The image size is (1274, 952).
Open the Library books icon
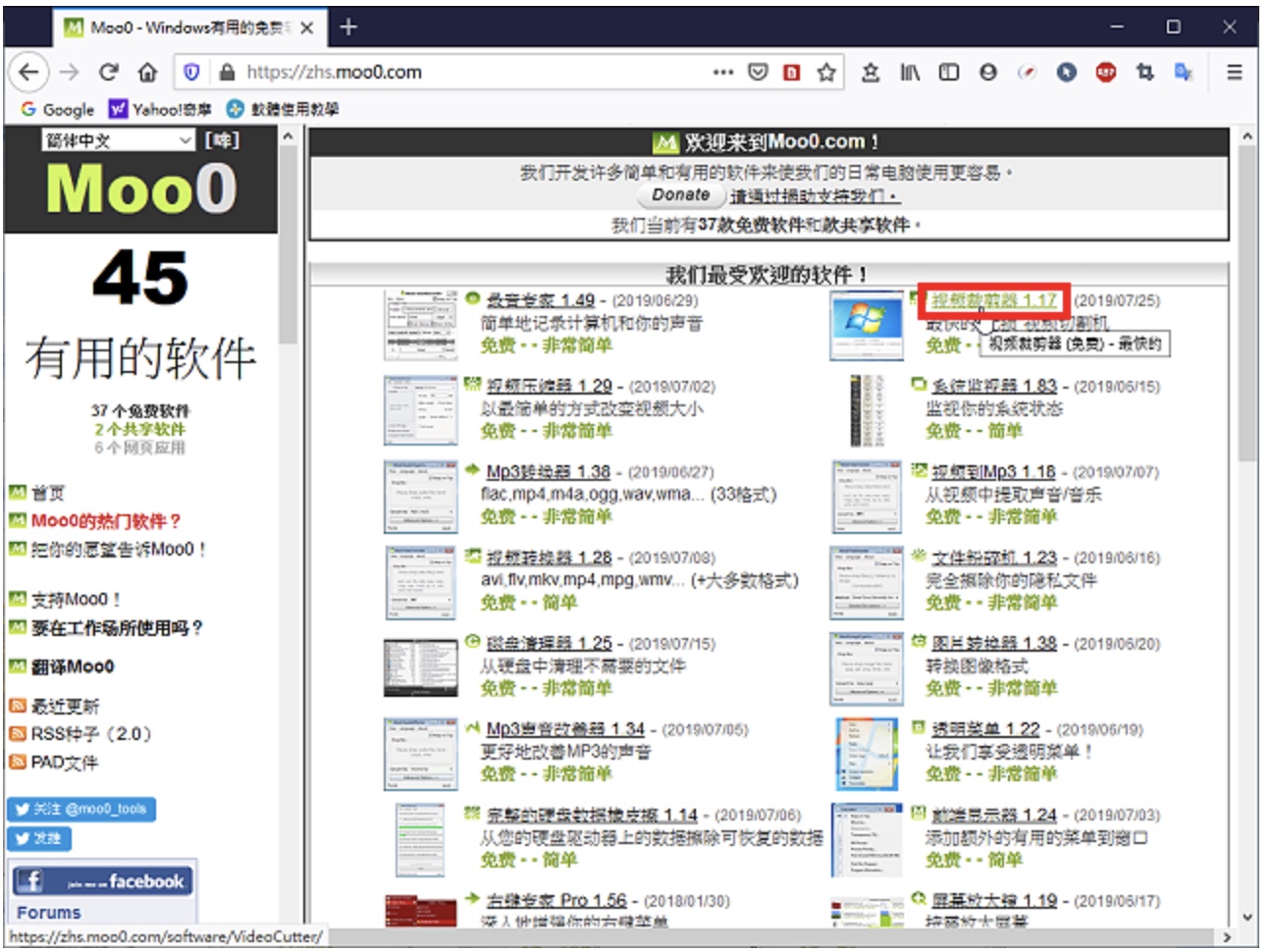pyautogui.click(x=910, y=72)
